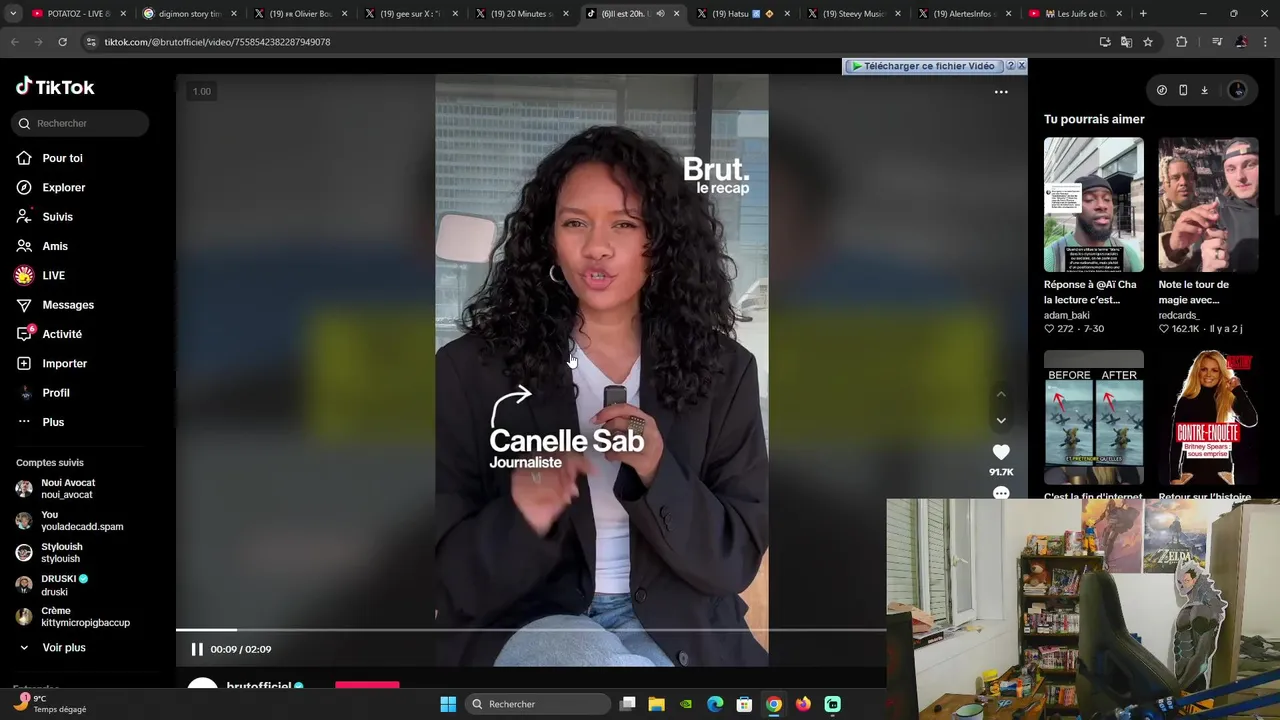The width and height of the screenshot is (1280, 720).
Task: Go to the next video arrow
Action: click(1001, 421)
